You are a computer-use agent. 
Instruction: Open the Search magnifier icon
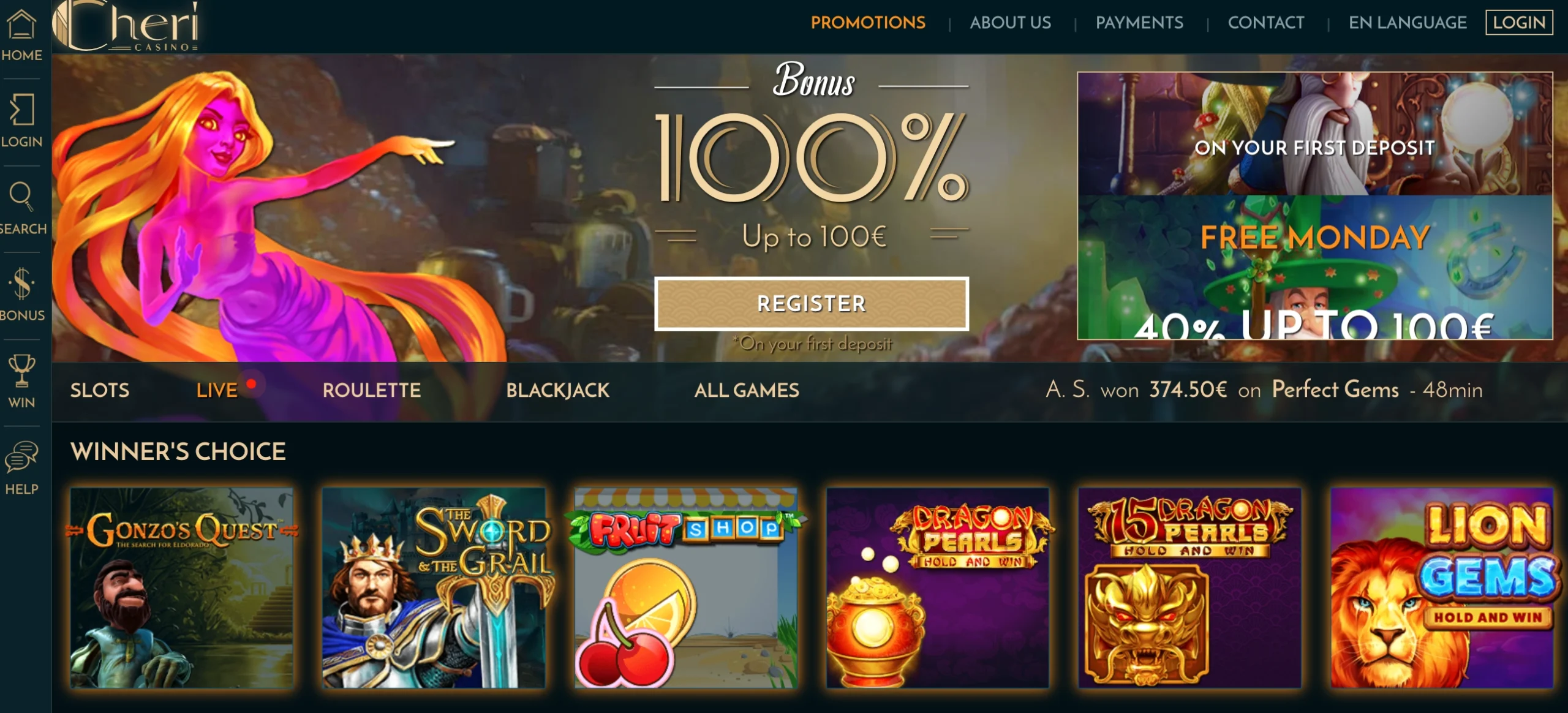point(21,196)
